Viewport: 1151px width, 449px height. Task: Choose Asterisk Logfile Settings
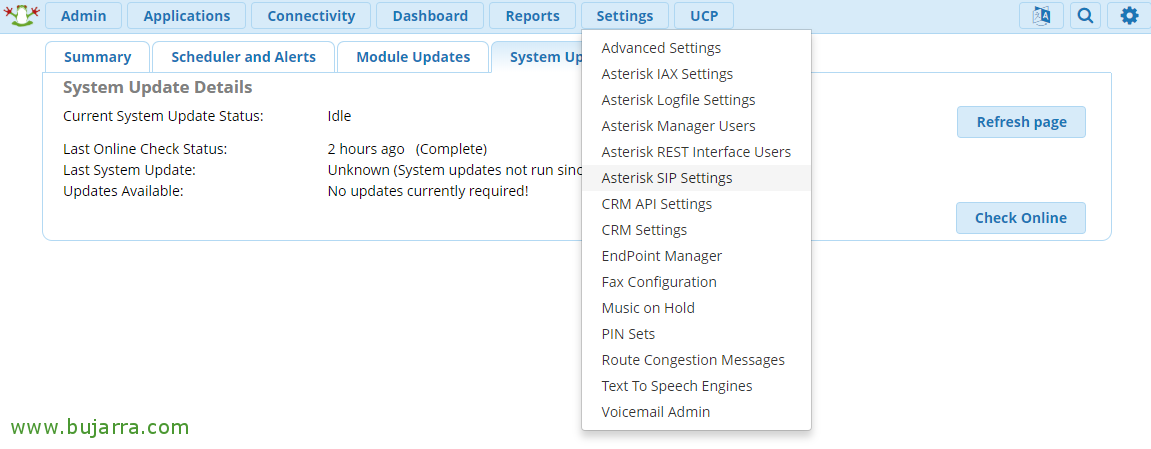pyautogui.click(x=696, y=100)
